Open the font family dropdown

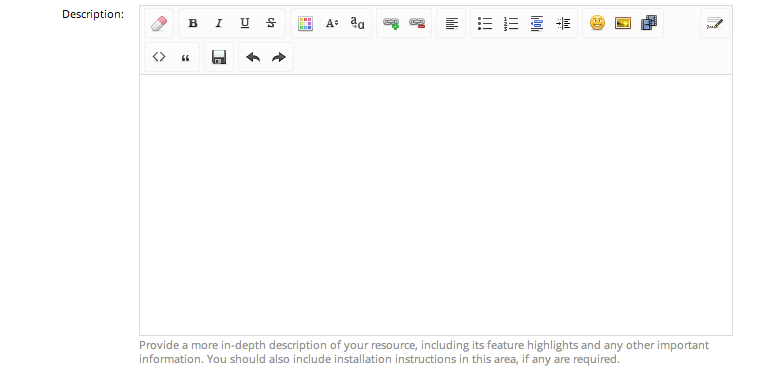pos(358,23)
